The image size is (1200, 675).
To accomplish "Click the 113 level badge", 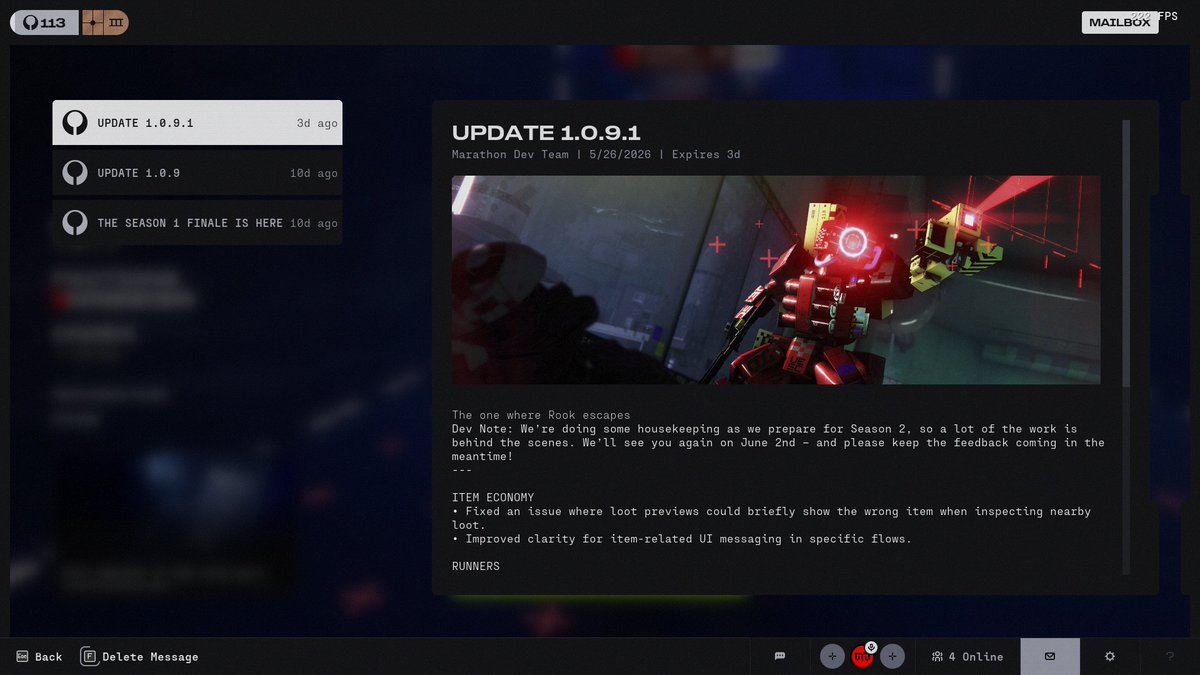I will coord(44,22).
